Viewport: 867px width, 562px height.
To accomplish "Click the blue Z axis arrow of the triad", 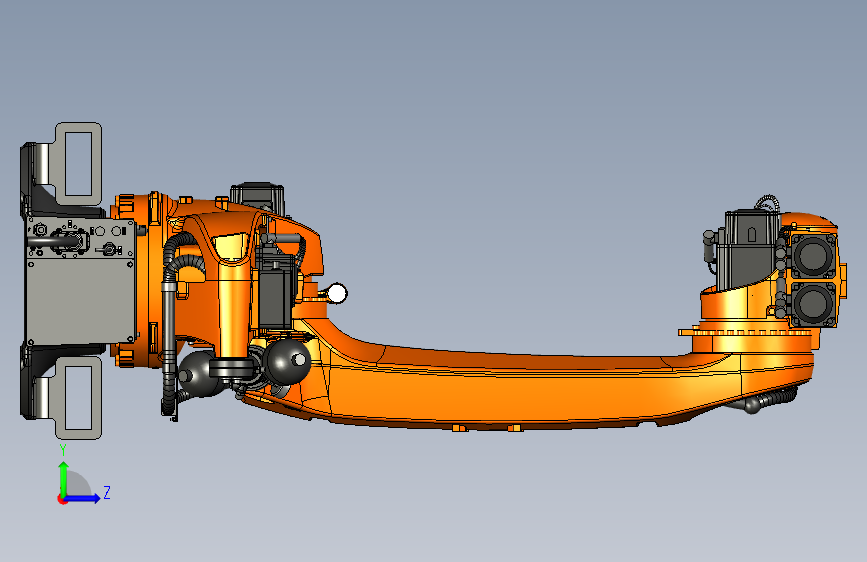I will [x=83, y=498].
